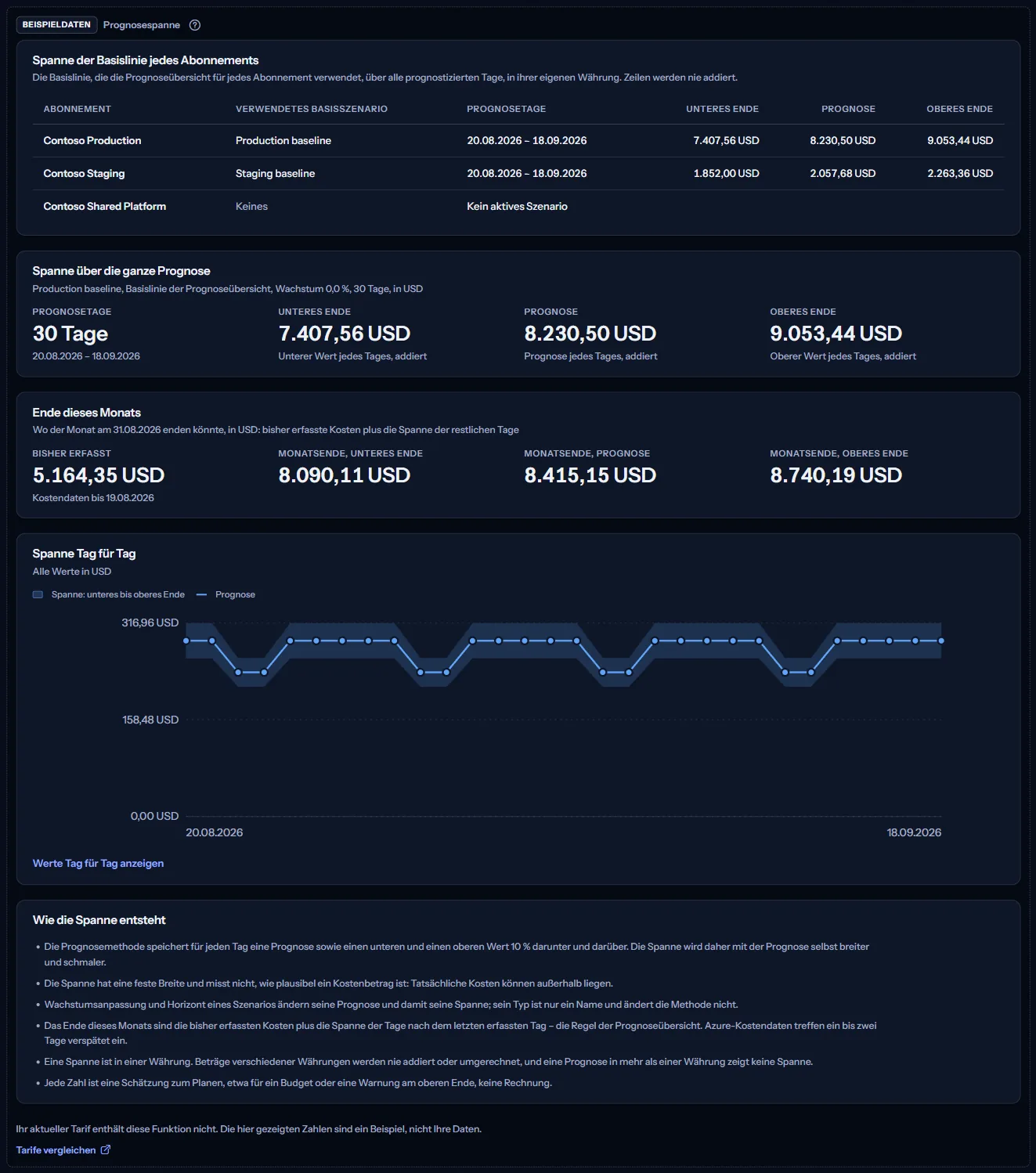Click the external link icon beside Tarife vergleichen
Image resolution: width=1036 pixels, height=1173 pixels.
coord(106,1150)
